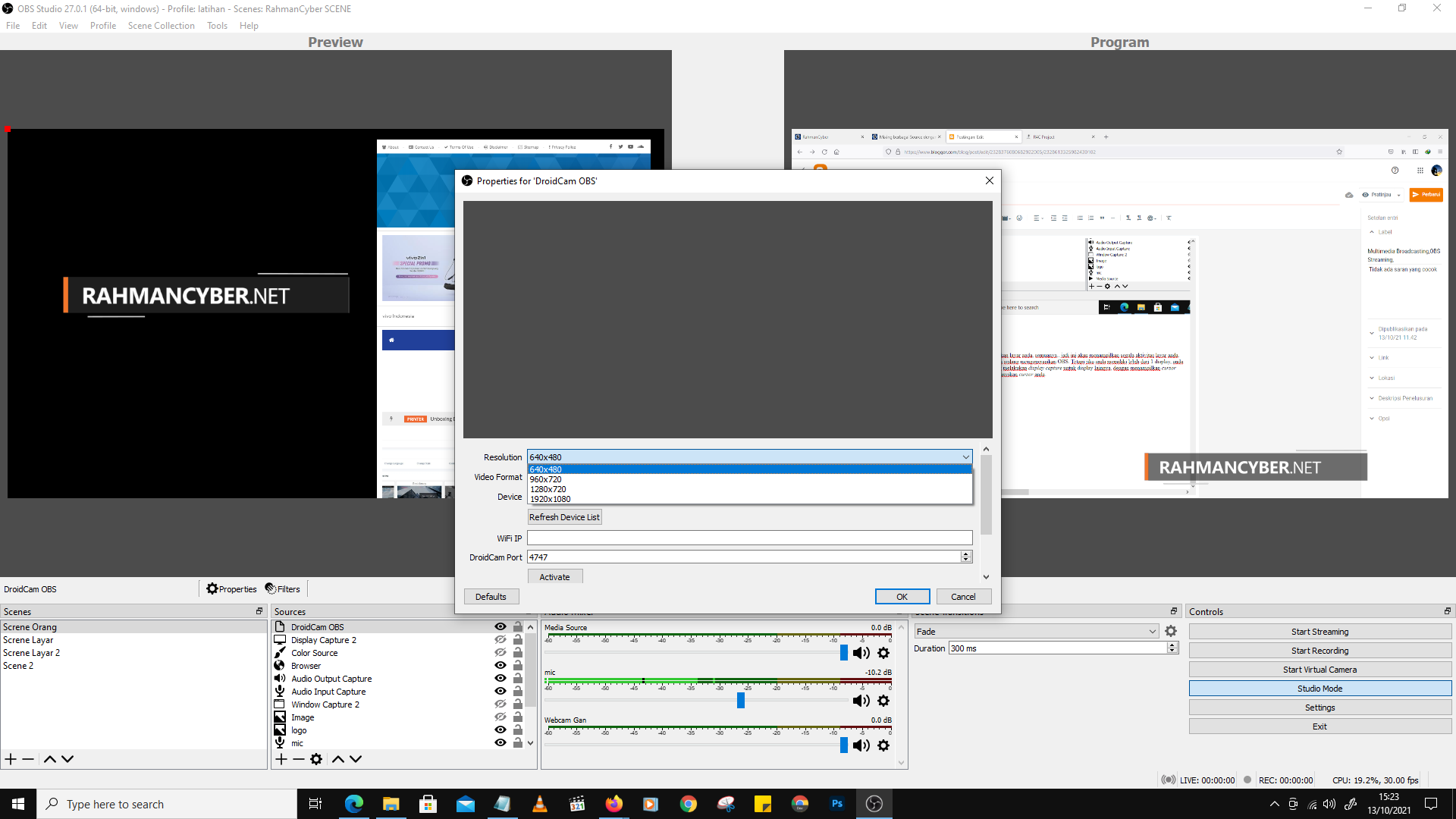Remove selected scene with minus icon
1456x819 pixels.
28,759
